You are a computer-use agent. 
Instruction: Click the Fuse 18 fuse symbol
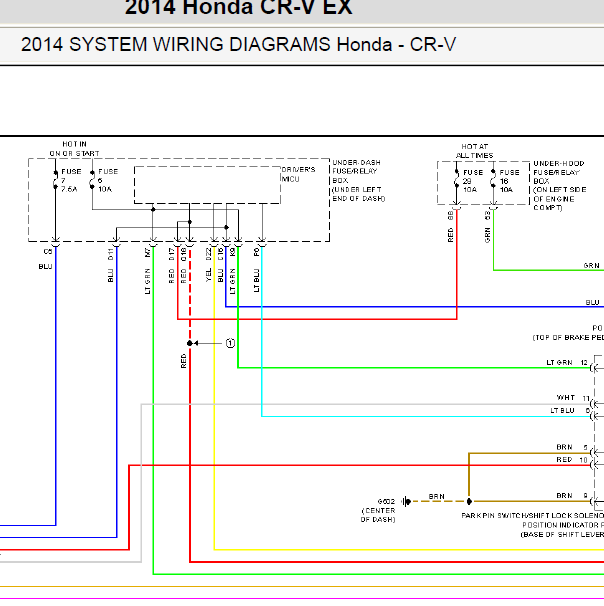[493, 179]
